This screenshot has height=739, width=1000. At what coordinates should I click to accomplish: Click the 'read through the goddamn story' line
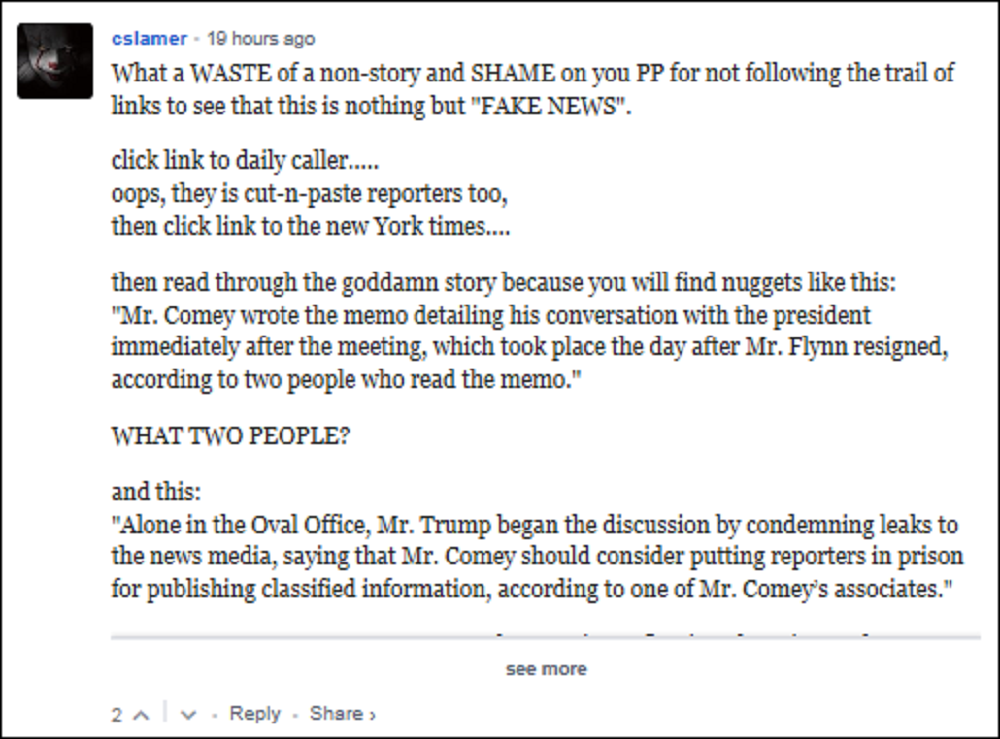pos(503,283)
